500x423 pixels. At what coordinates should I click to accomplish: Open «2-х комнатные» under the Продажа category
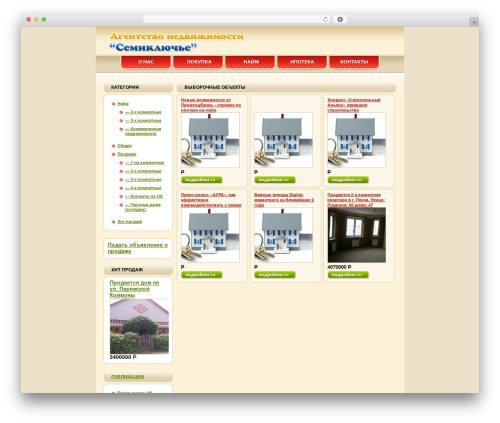pyautogui.click(x=143, y=171)
